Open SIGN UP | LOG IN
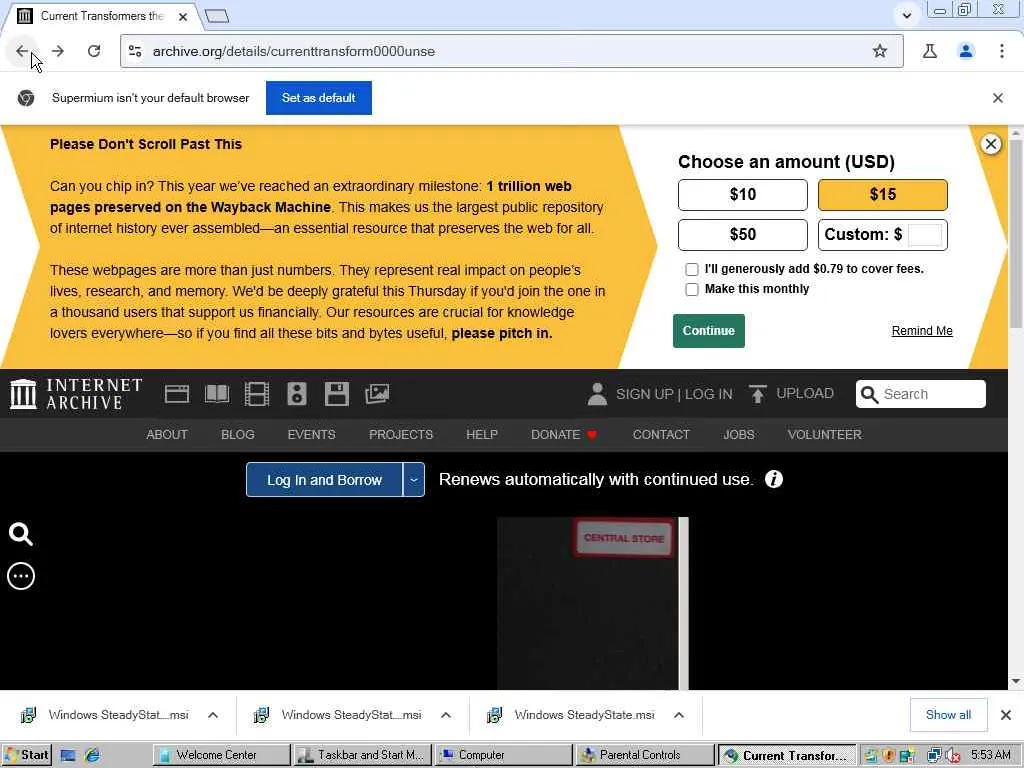The height and width of the screenshot is (768, 1024). [x=674, y=394]
